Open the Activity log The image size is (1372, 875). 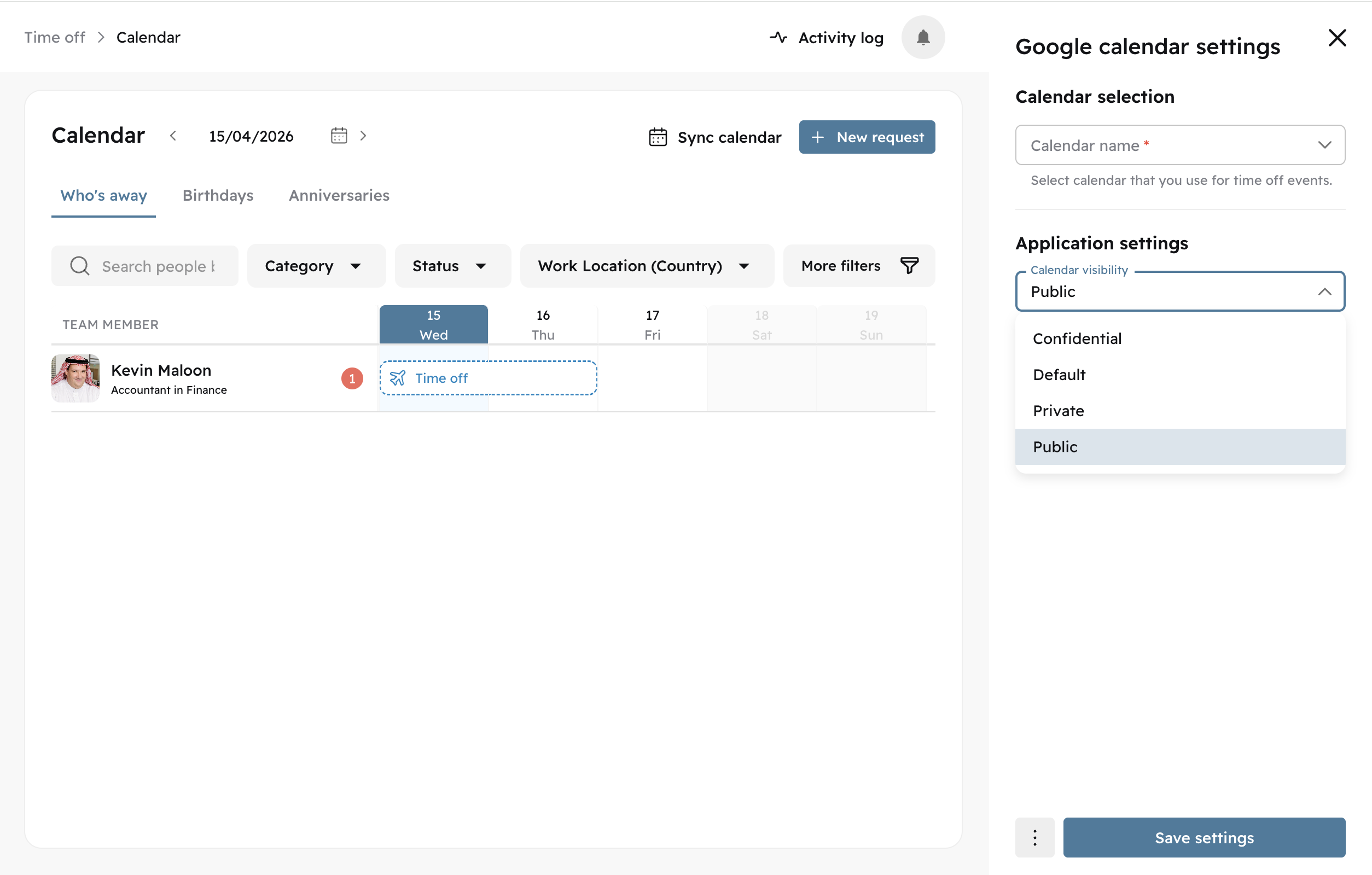point(827,38)
